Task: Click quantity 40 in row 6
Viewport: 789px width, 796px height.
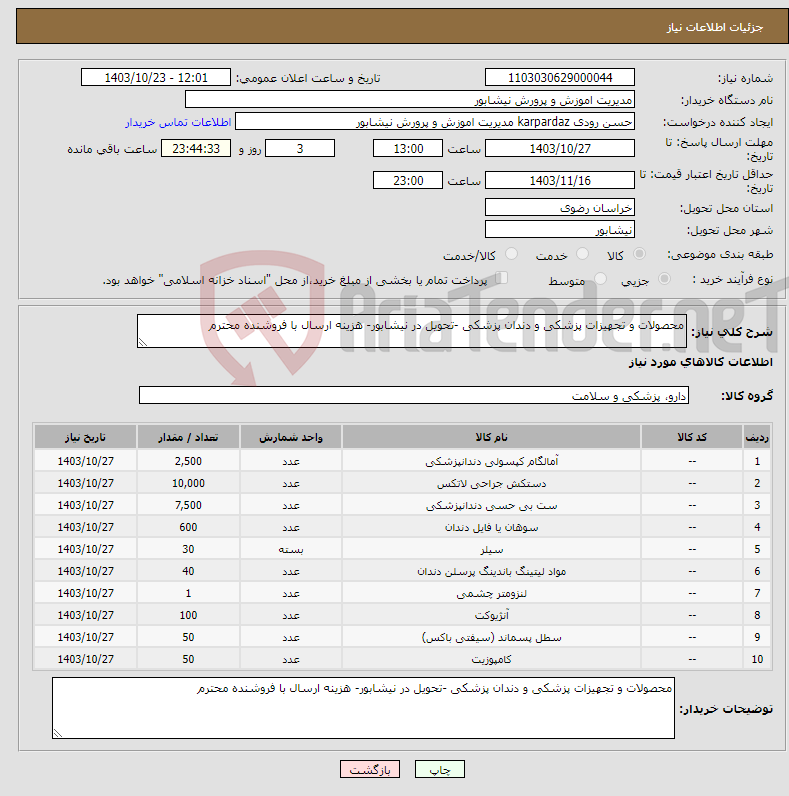Action: (x=188, y=572)
